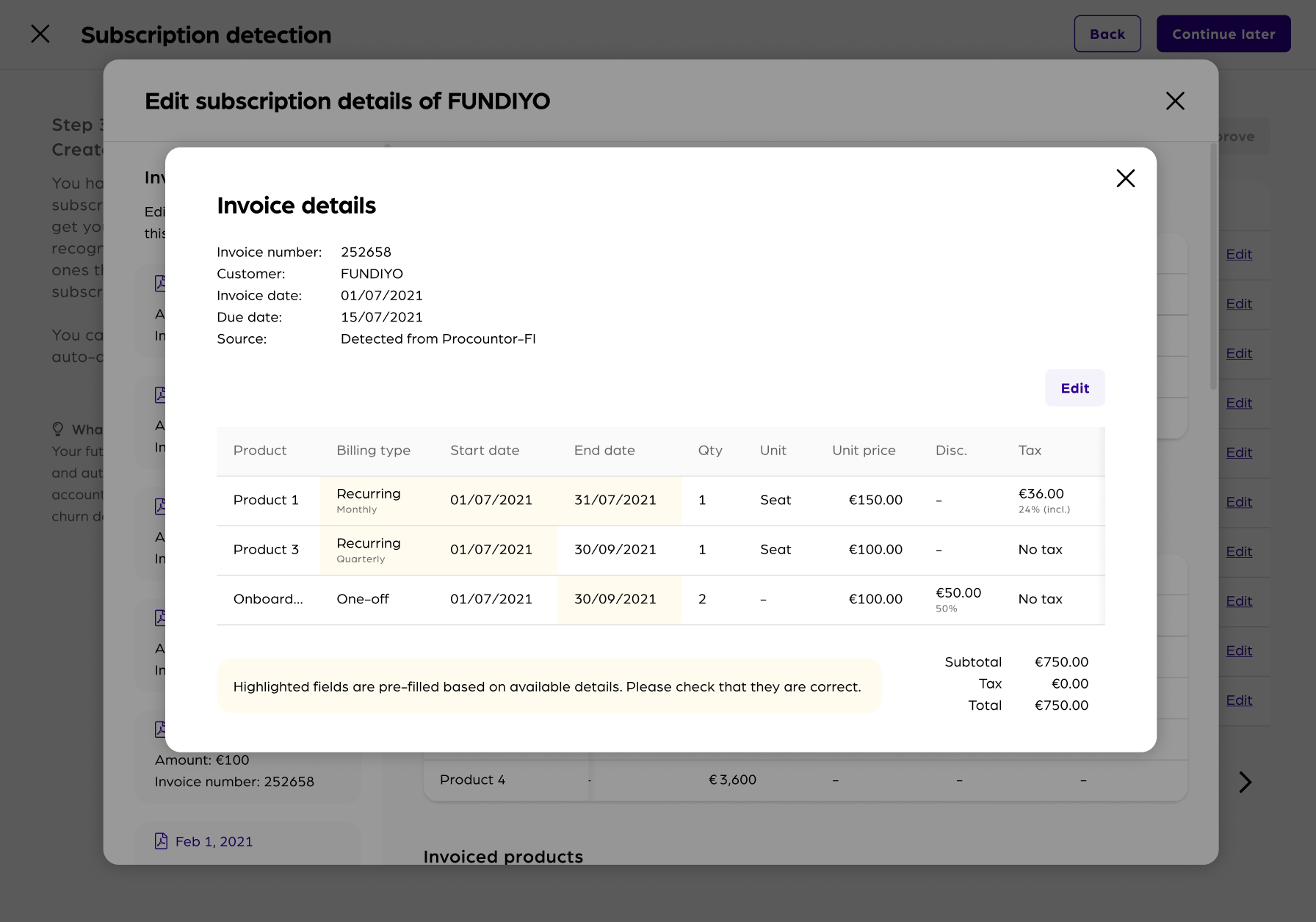The width and height of the screenshot is (1316, 922).
Task: Click Amount: €100 in background card
Action: coord(202,761)
